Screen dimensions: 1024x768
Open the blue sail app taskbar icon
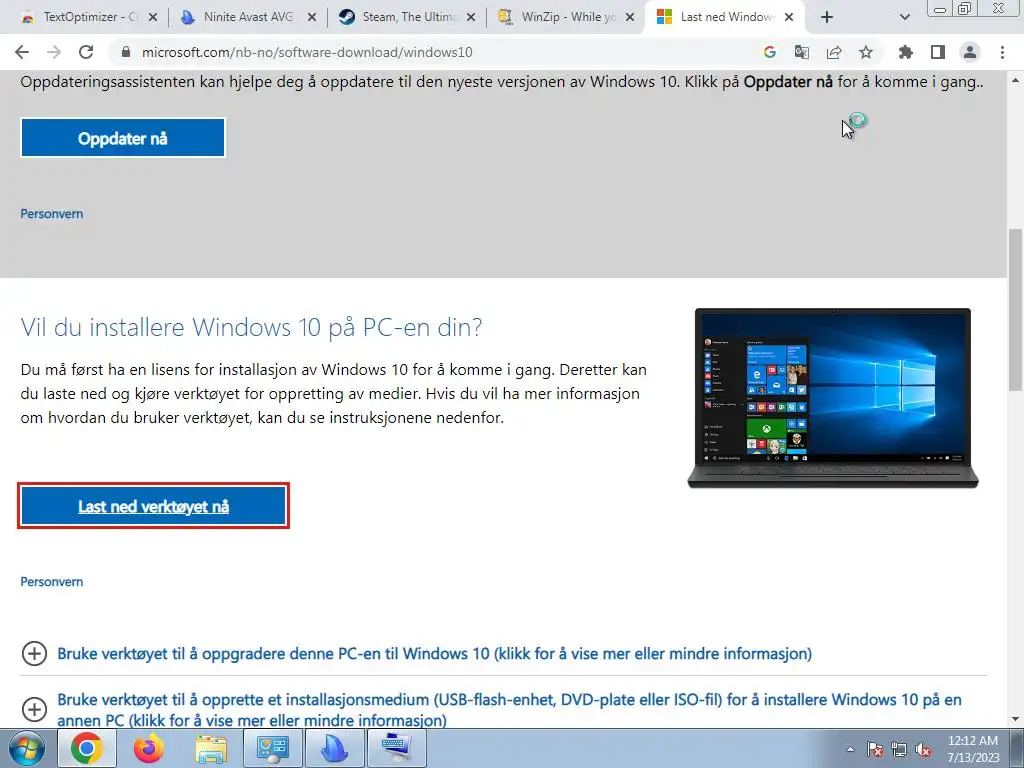[334, 748]
